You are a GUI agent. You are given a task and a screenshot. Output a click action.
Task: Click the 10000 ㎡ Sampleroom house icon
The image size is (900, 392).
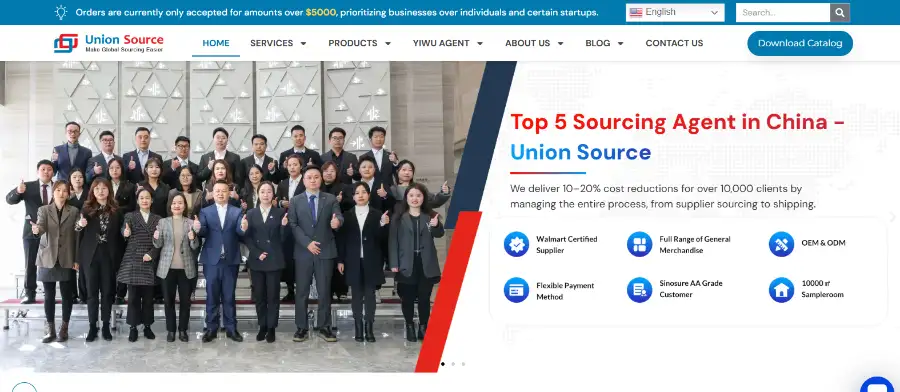(781, 290)
